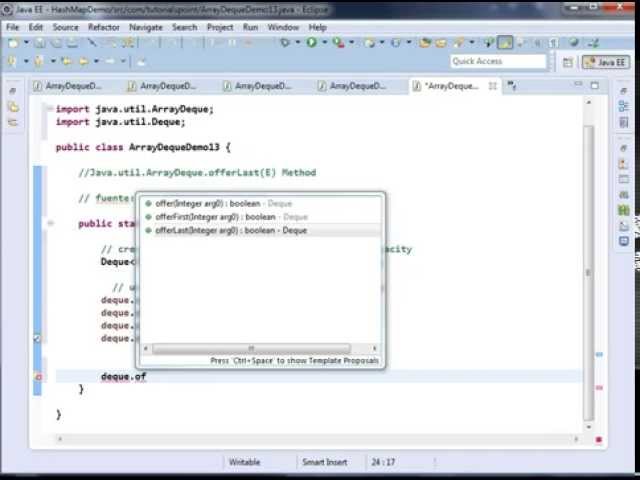
Task: Click the editor scroll down arrow
Action: 589,427
